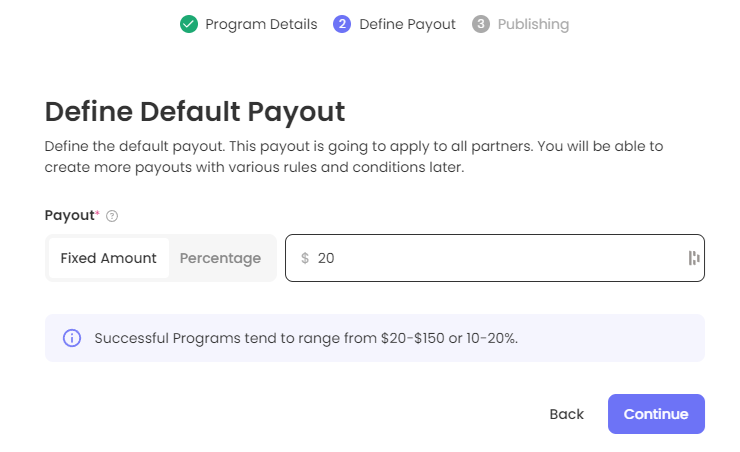Viewport: 740px width, 452px height.
Task: Click the default payout description paragraph
Action: tap(354, 157)
